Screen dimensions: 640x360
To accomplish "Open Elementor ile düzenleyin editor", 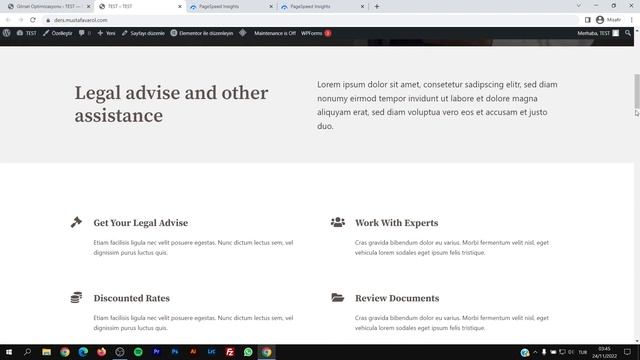I will (202, 33).
